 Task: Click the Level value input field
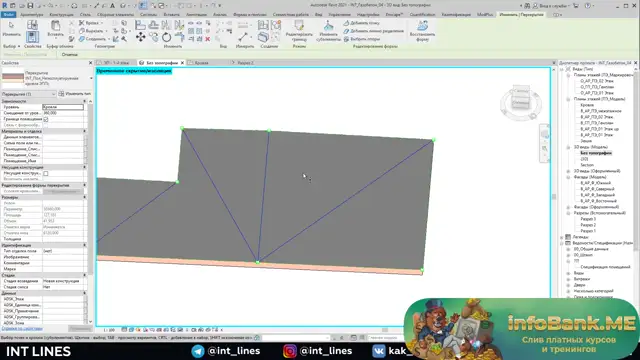point(63,107)
